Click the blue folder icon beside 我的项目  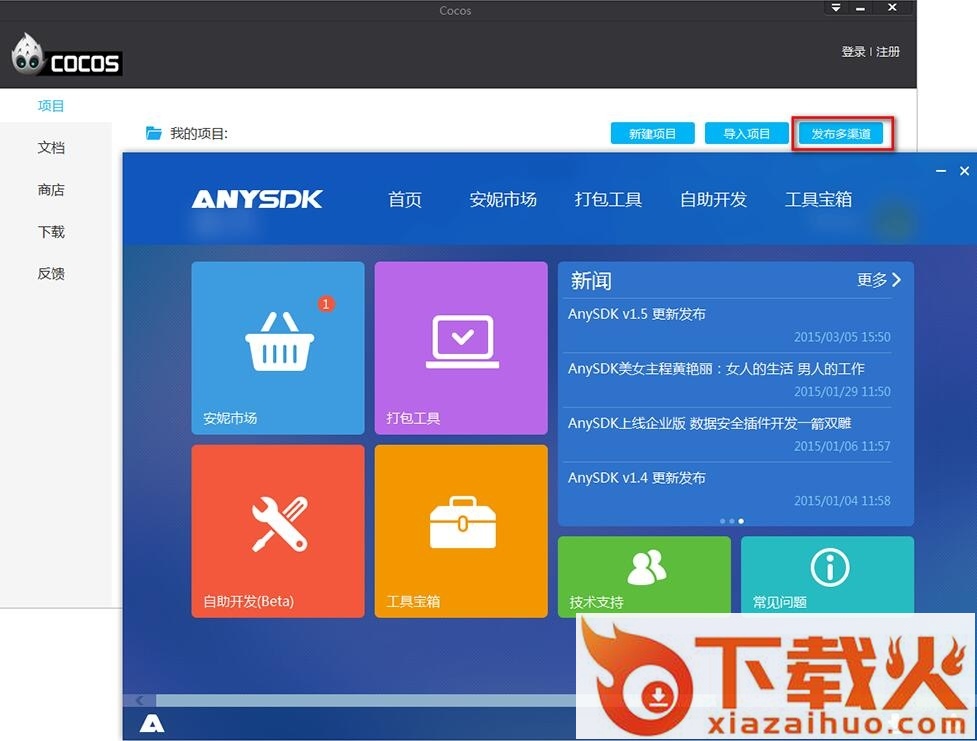pos(154,133)
